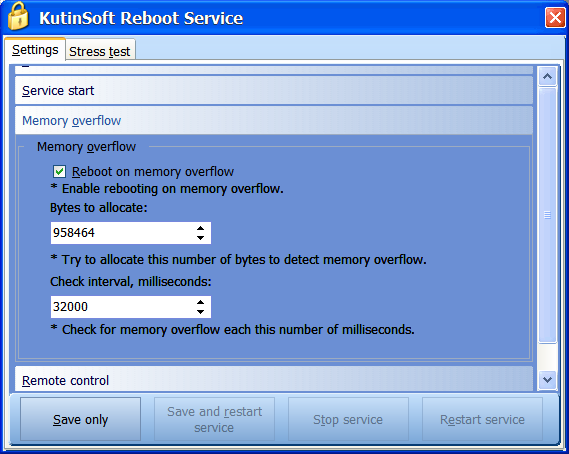Click the Stop service button
The width and height of the screenshot is (569, 454).
[348, 419]
